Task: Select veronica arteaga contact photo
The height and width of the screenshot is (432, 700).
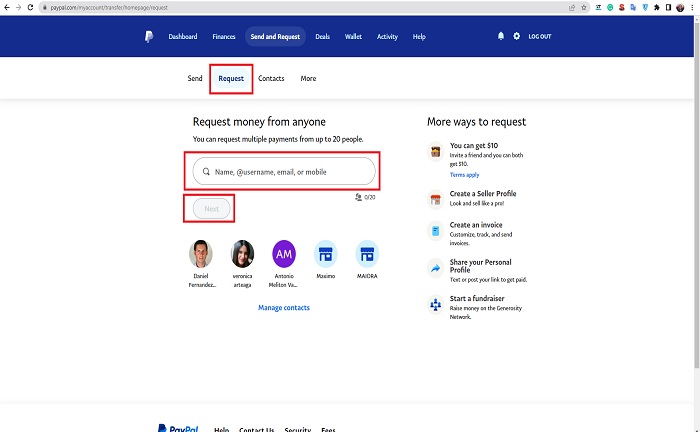Action: click(x=242, y=253)
